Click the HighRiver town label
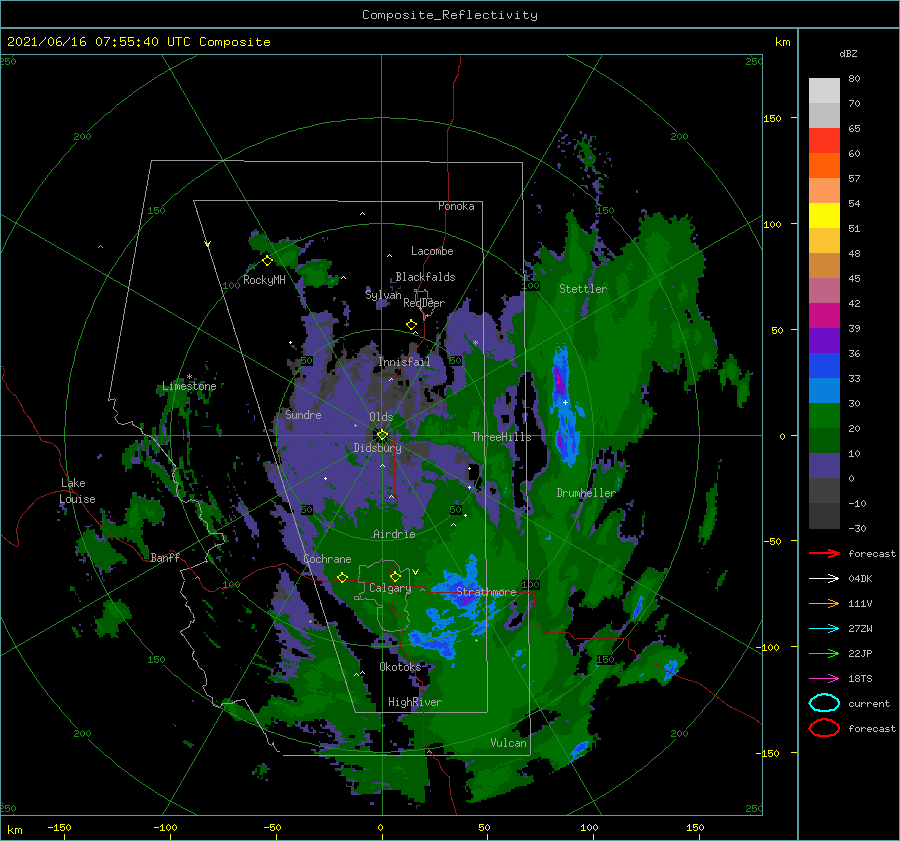 (x=414, y=702)
